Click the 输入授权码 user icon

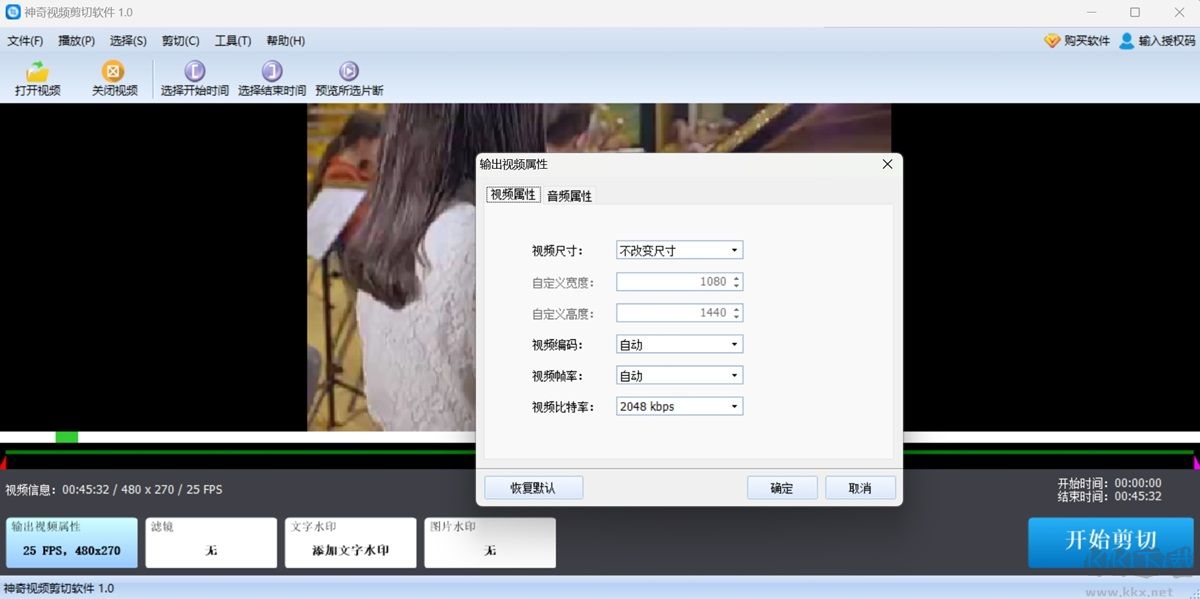click(x=1129, y=40)
